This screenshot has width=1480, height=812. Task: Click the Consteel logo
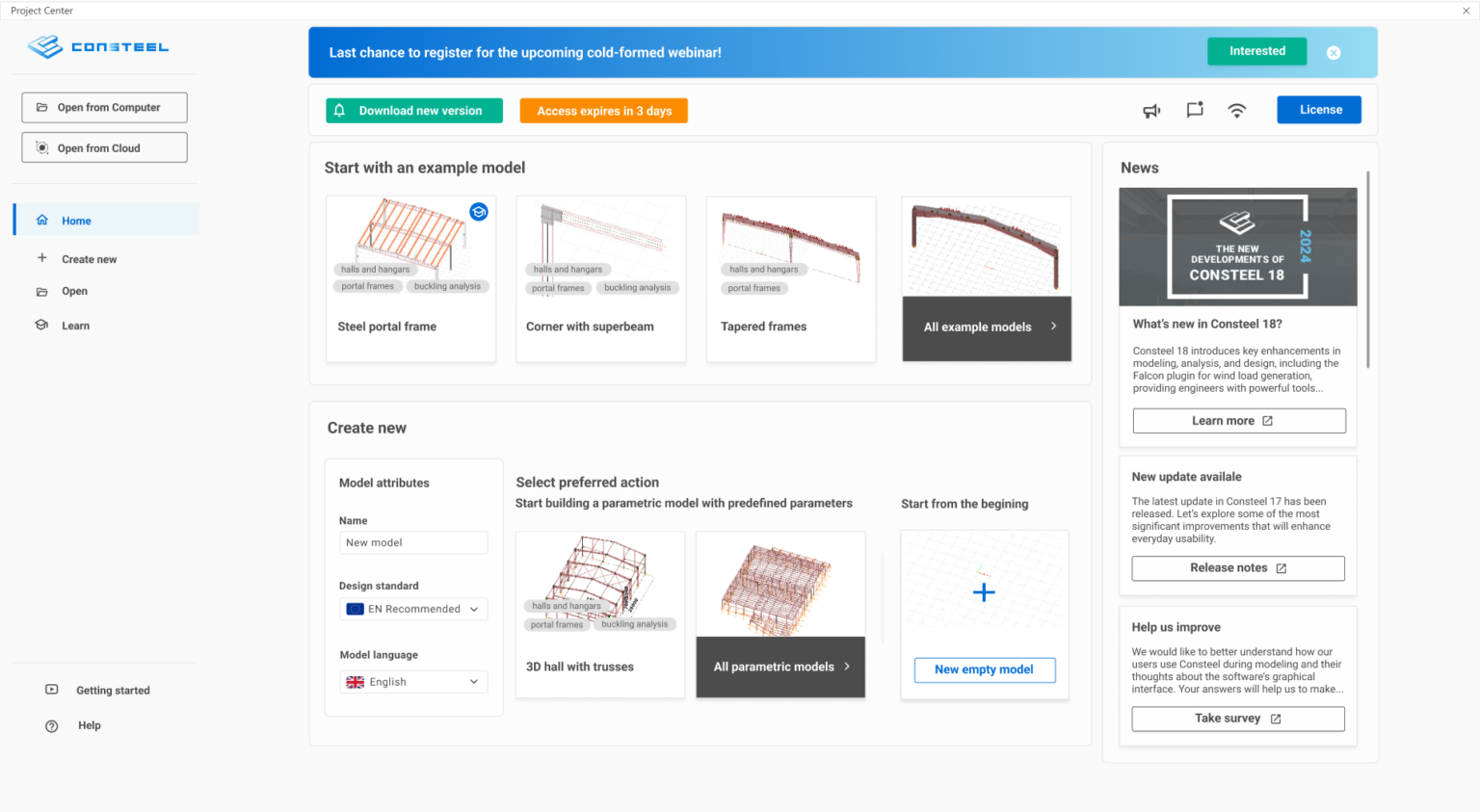[x=98, y=46]
